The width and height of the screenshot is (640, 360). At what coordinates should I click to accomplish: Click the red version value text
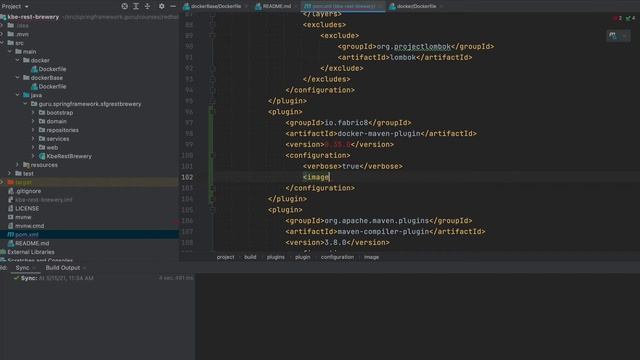coord(338,144)
